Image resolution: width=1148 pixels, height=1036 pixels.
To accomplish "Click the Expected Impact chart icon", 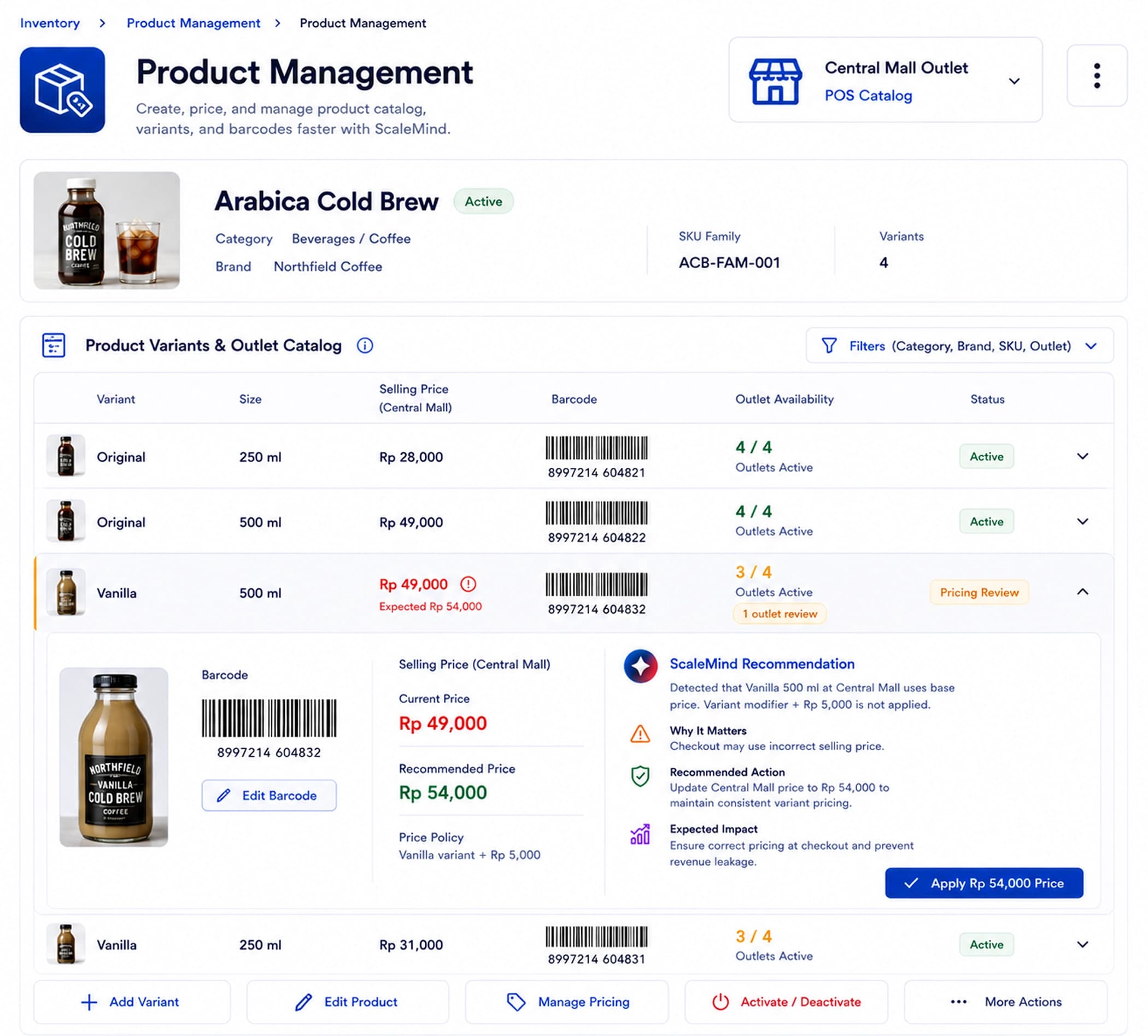I will [640, 834].
